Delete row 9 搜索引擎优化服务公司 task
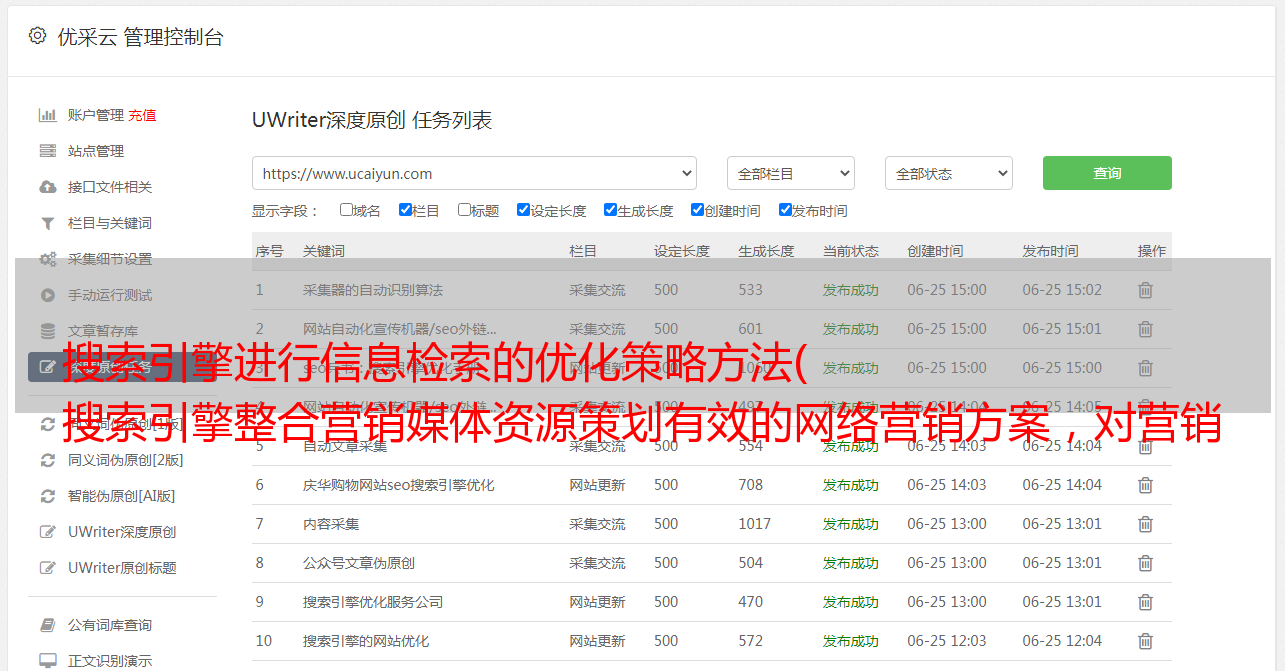The width and height of the screenshot is (1285, 671). click(x=1145, y=602)
